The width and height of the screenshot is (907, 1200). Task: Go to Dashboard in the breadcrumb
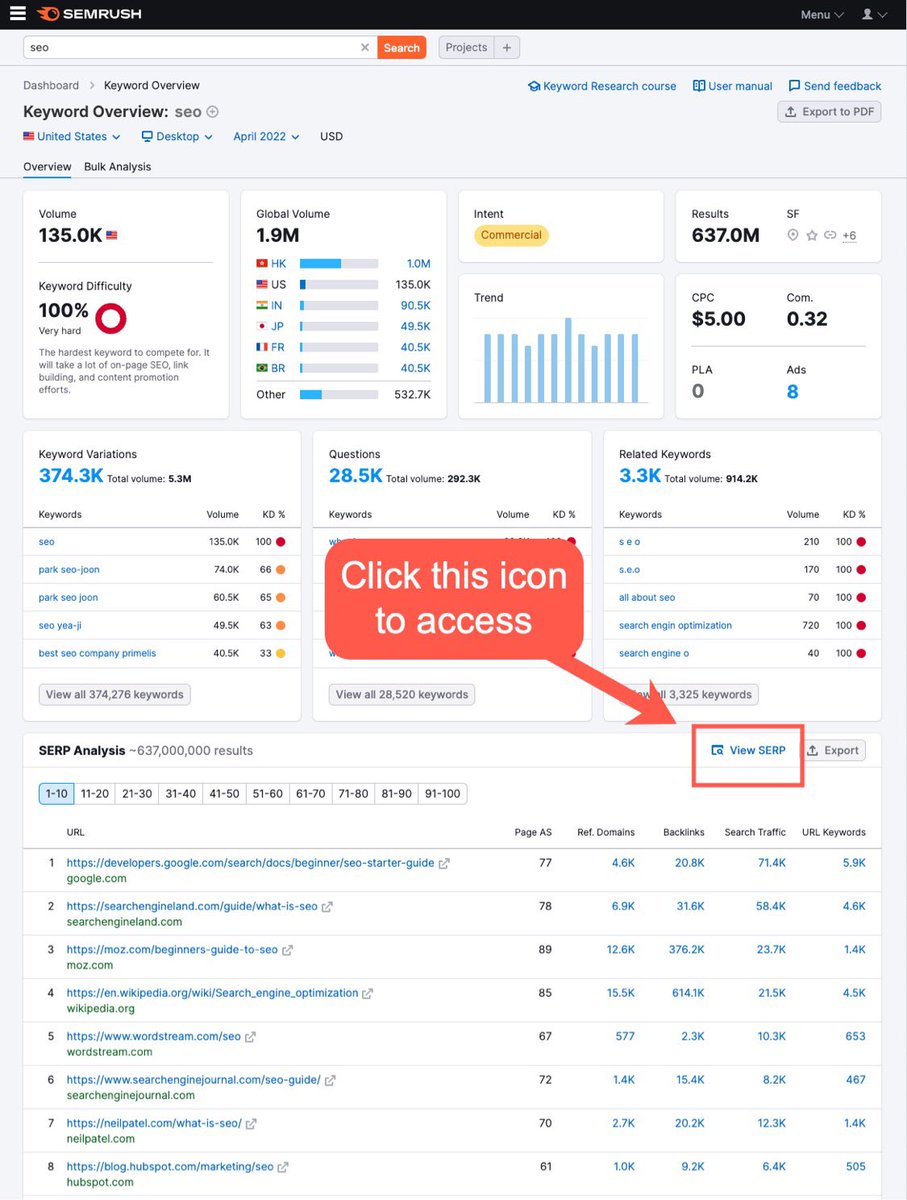pyautogui.click(x=51, y=86)
